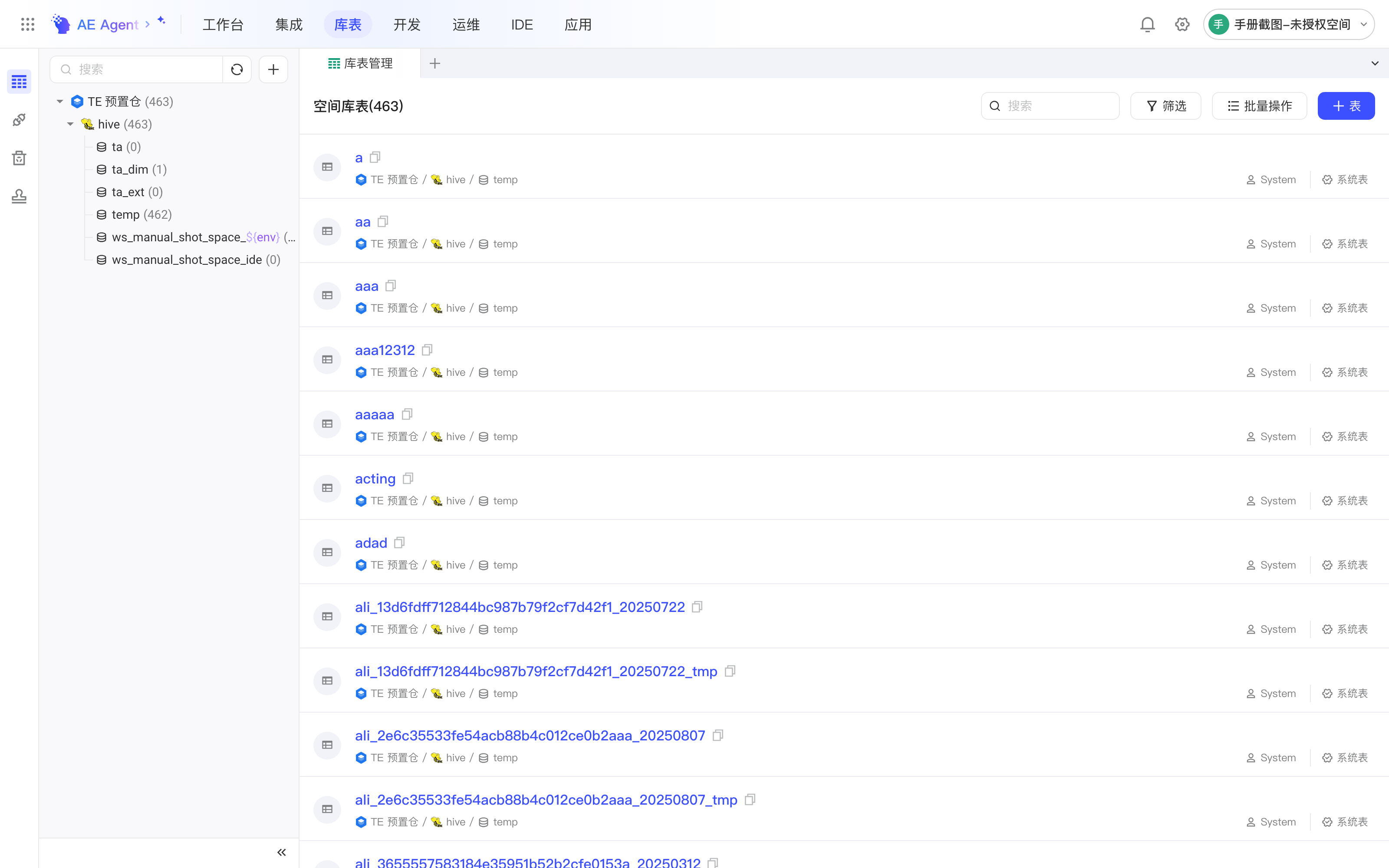Copy the table name 'a'
The width and height of the screenshot is (1389, 868).
(375, 157)
